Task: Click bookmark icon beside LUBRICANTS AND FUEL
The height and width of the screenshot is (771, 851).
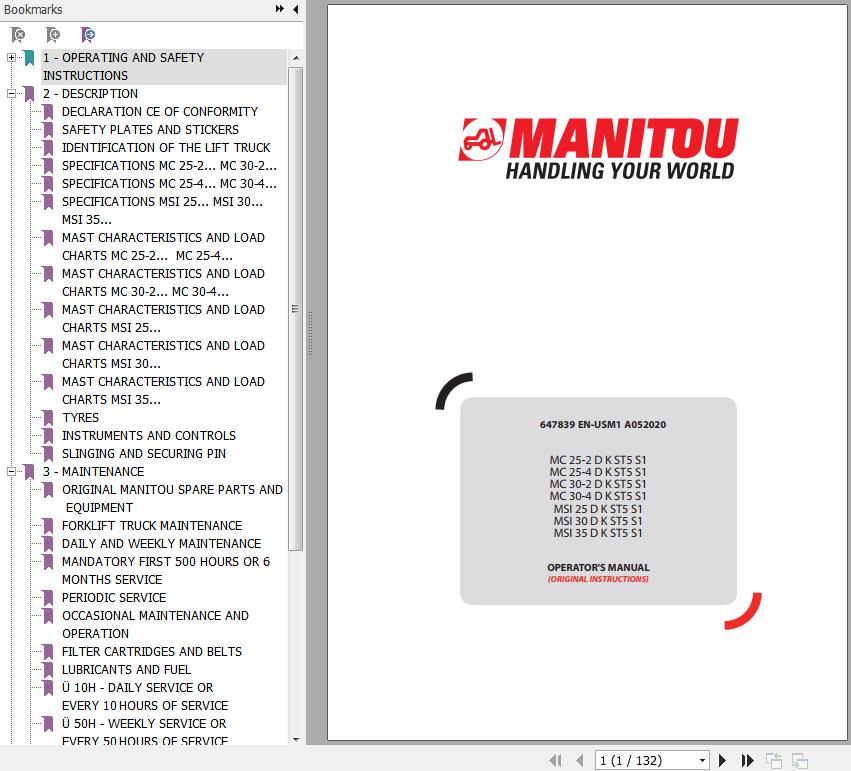Action: click(48, 670)
